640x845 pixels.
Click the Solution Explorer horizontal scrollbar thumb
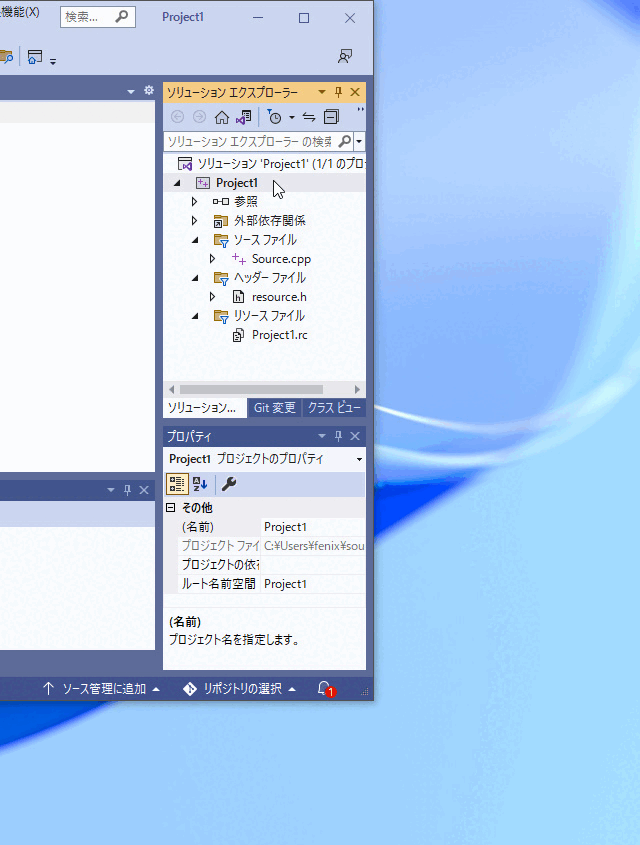(x=251, y=389)
